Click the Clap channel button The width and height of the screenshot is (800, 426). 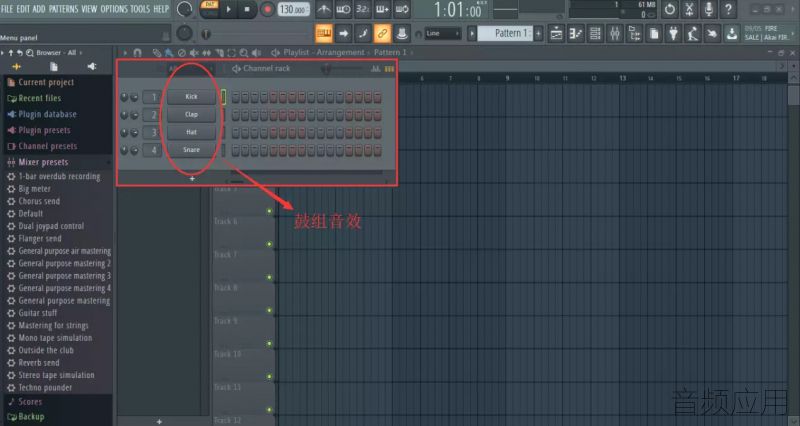click(x=191, y=114)
